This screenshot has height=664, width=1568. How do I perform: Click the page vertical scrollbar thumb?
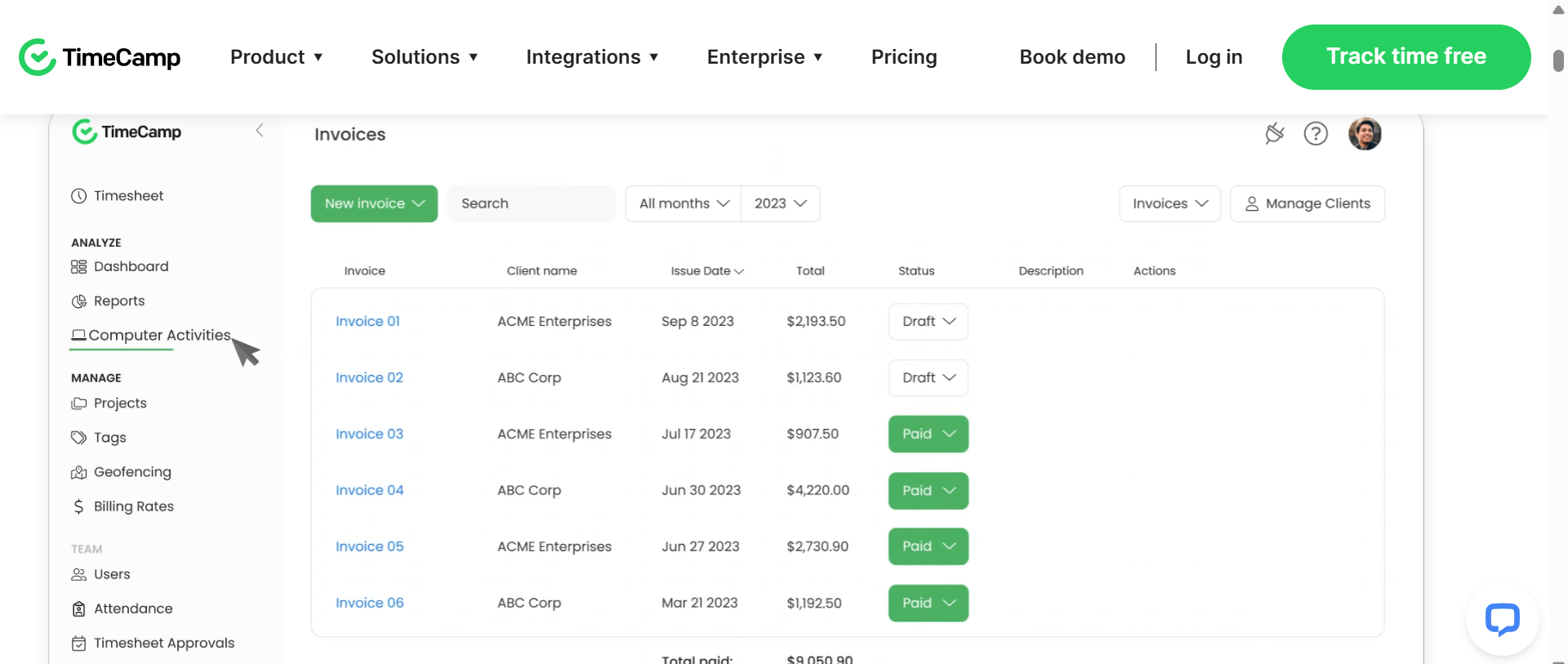(x=1558, y=60)
